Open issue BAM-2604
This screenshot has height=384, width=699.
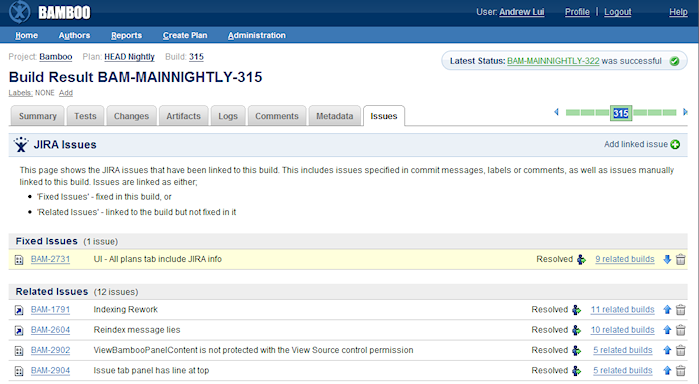50,330
